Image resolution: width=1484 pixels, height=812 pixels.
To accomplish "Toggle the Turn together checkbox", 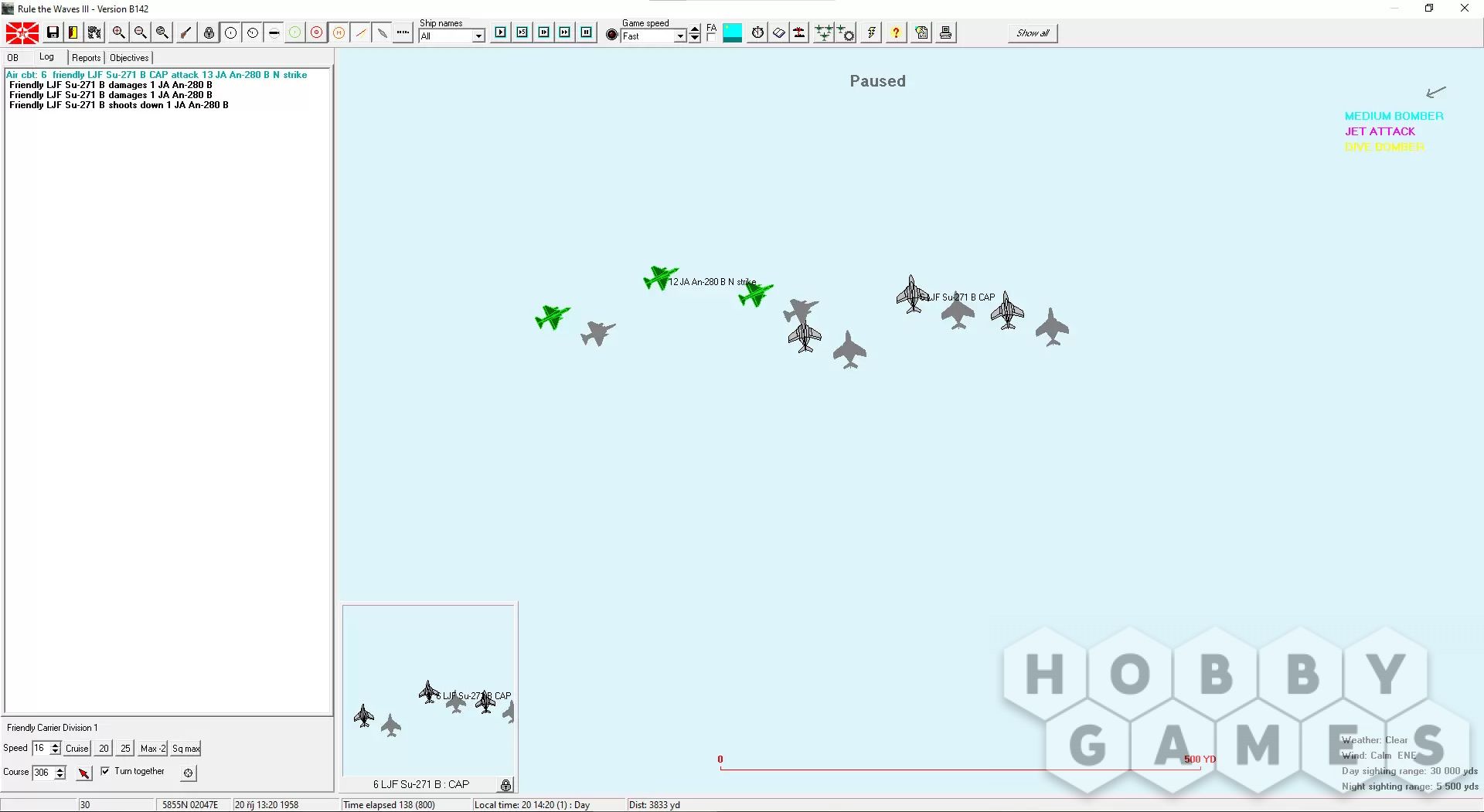I will [x=105, y=771].
